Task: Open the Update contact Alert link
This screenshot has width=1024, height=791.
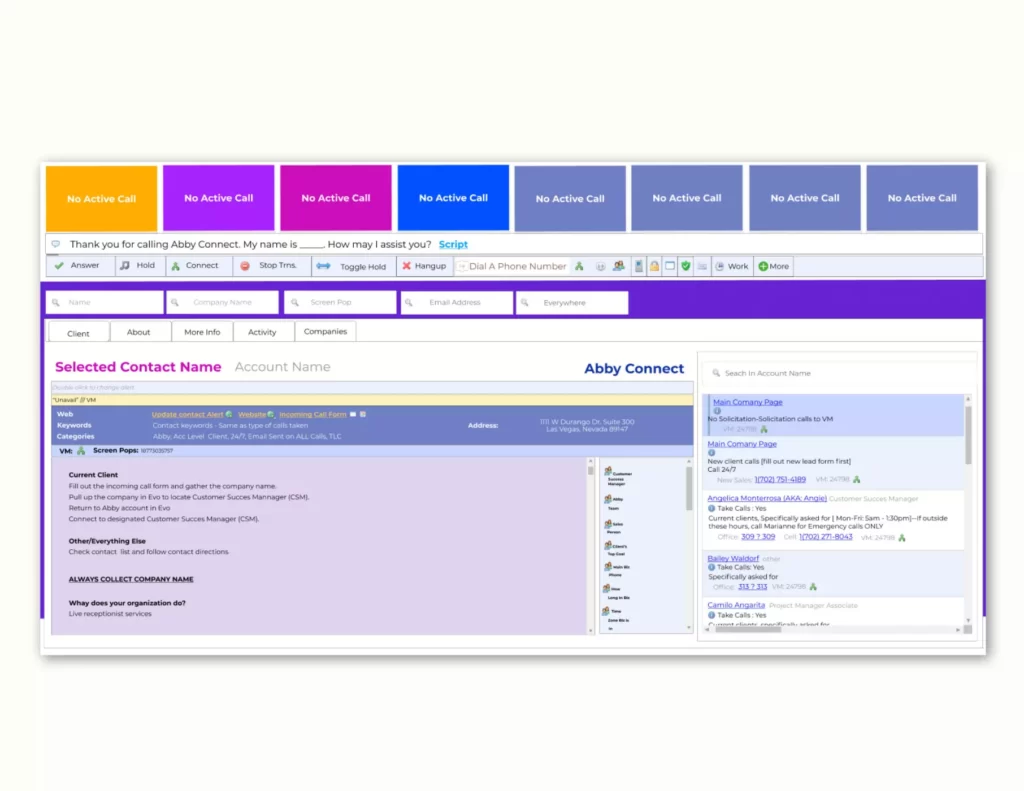Action: pyautogui.click(x=187, y=414)
